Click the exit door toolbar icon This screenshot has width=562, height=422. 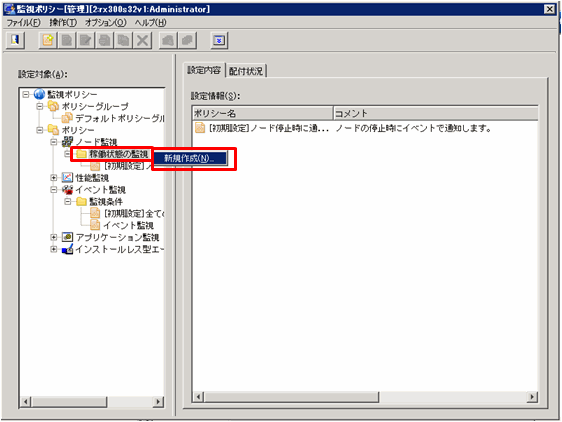15,40
